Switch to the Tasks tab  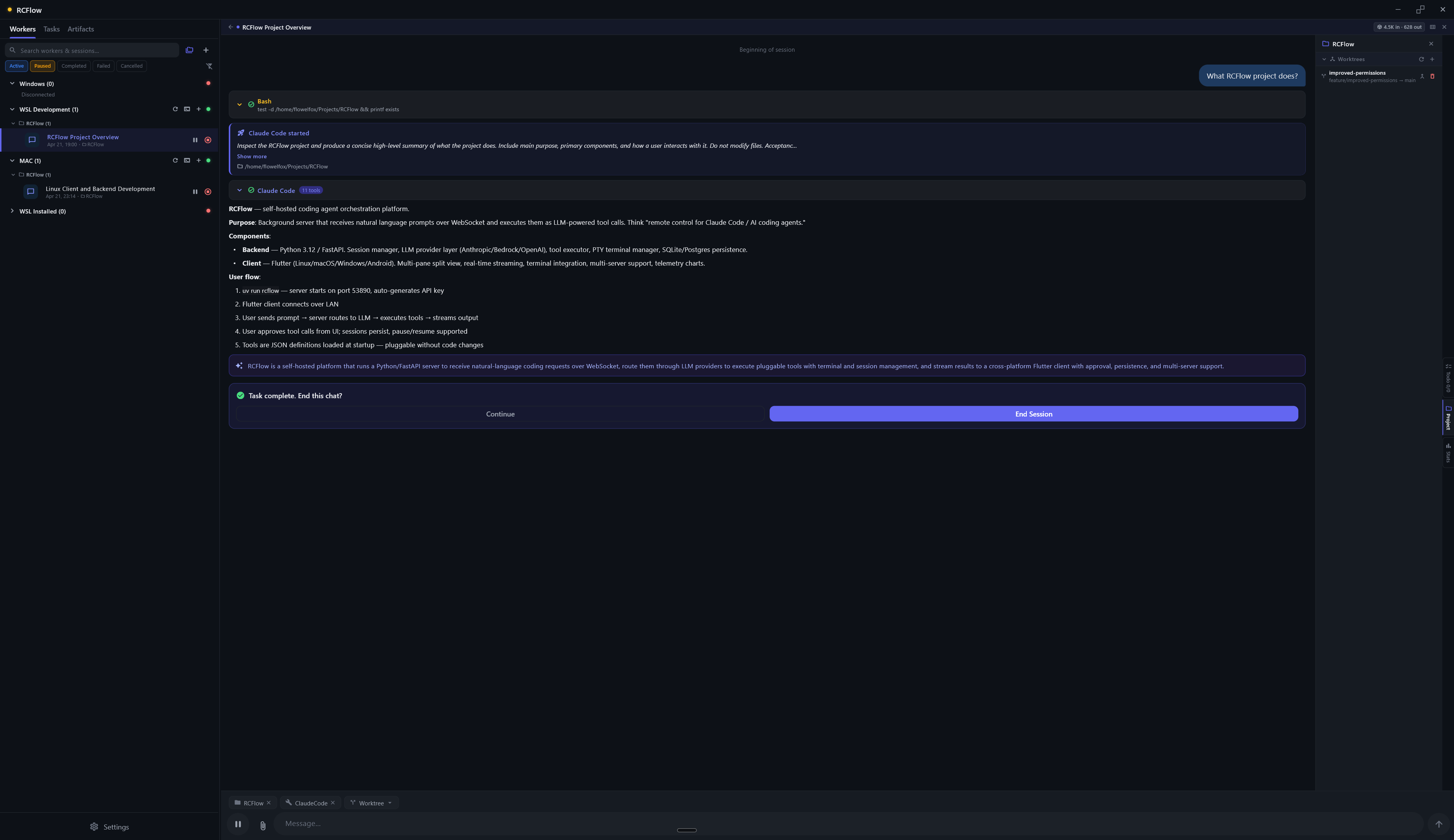click(51, 29)
